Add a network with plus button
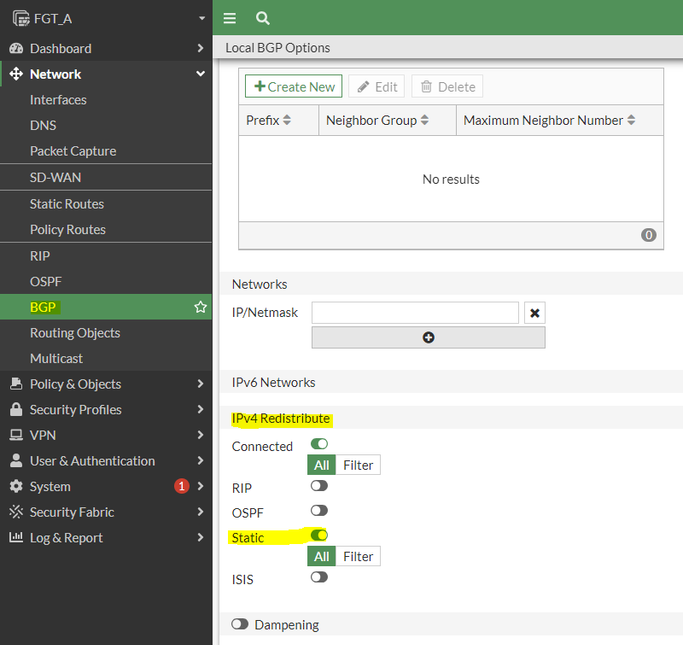683x645 pixels. (x=428, y=338)
